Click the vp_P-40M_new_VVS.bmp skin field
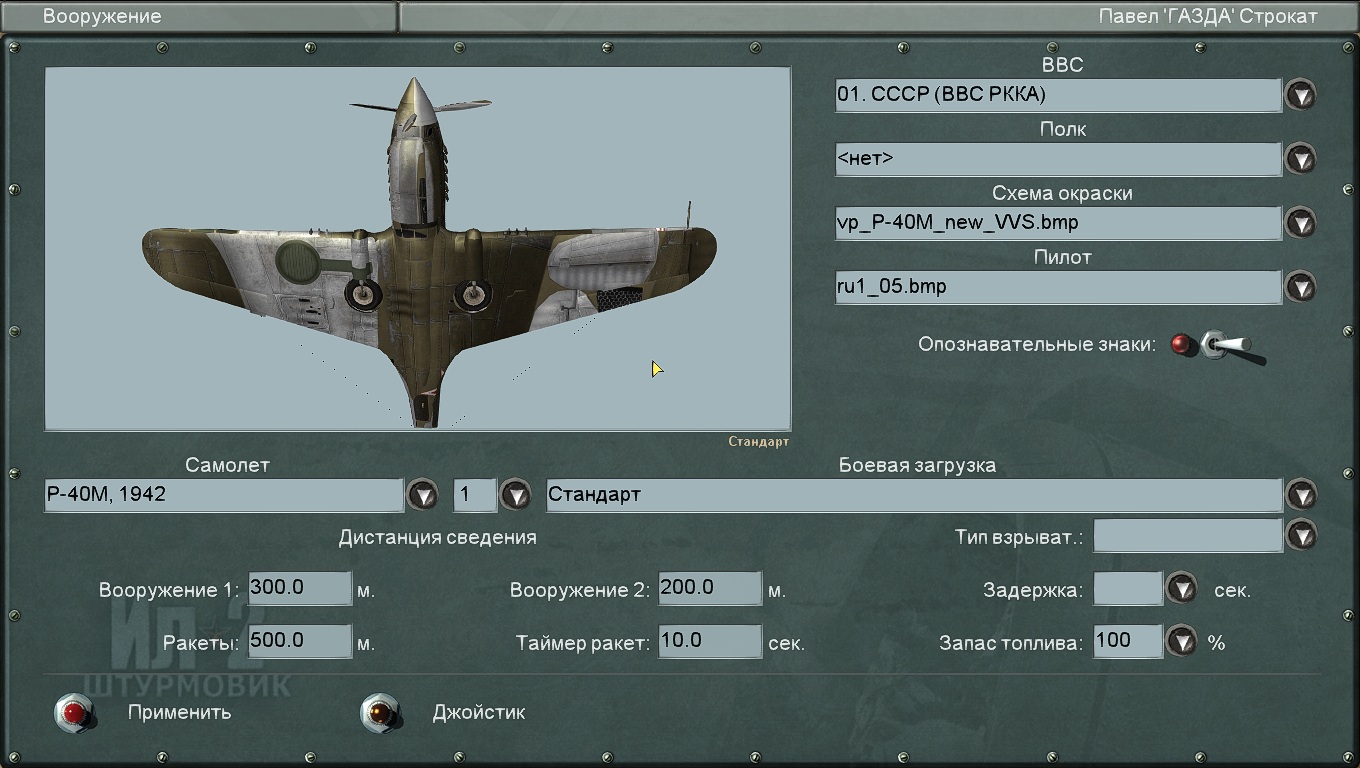This screenshot has width=1360, height=768. point(1058,223)
